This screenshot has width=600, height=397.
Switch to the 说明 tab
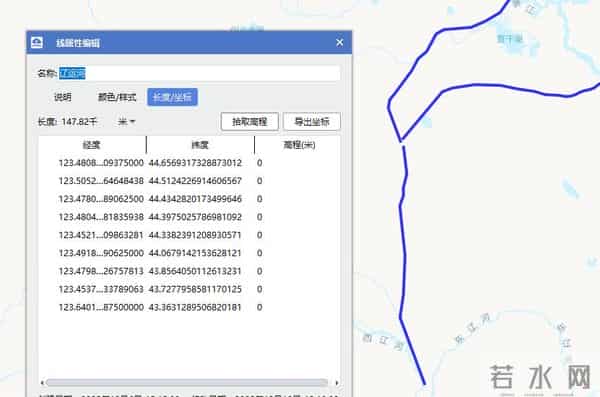point(62,97)
